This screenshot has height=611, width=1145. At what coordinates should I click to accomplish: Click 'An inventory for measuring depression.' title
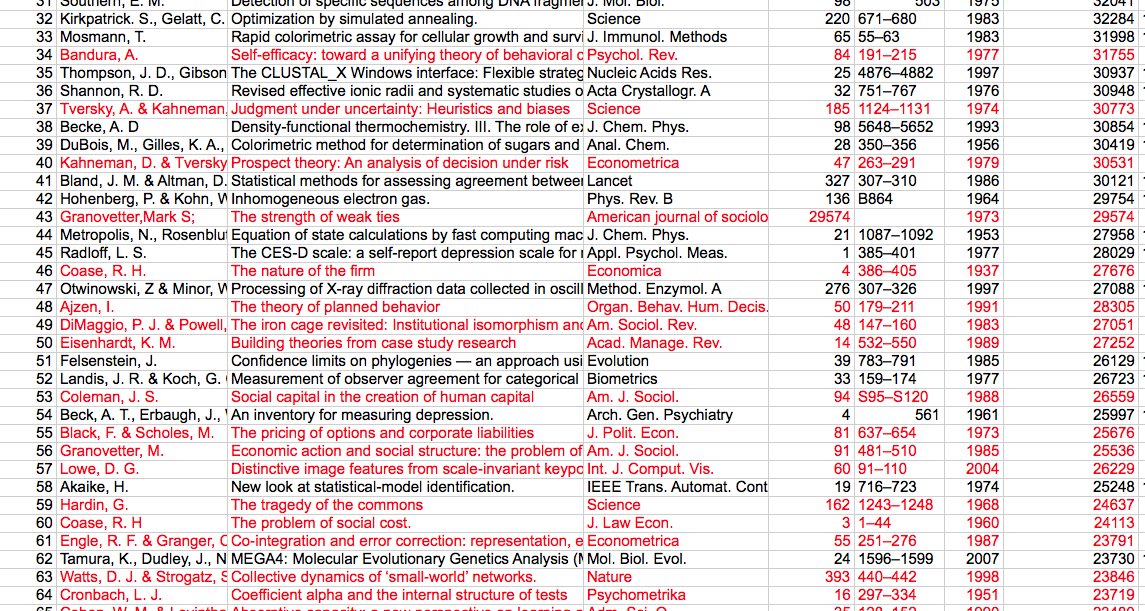406,415
